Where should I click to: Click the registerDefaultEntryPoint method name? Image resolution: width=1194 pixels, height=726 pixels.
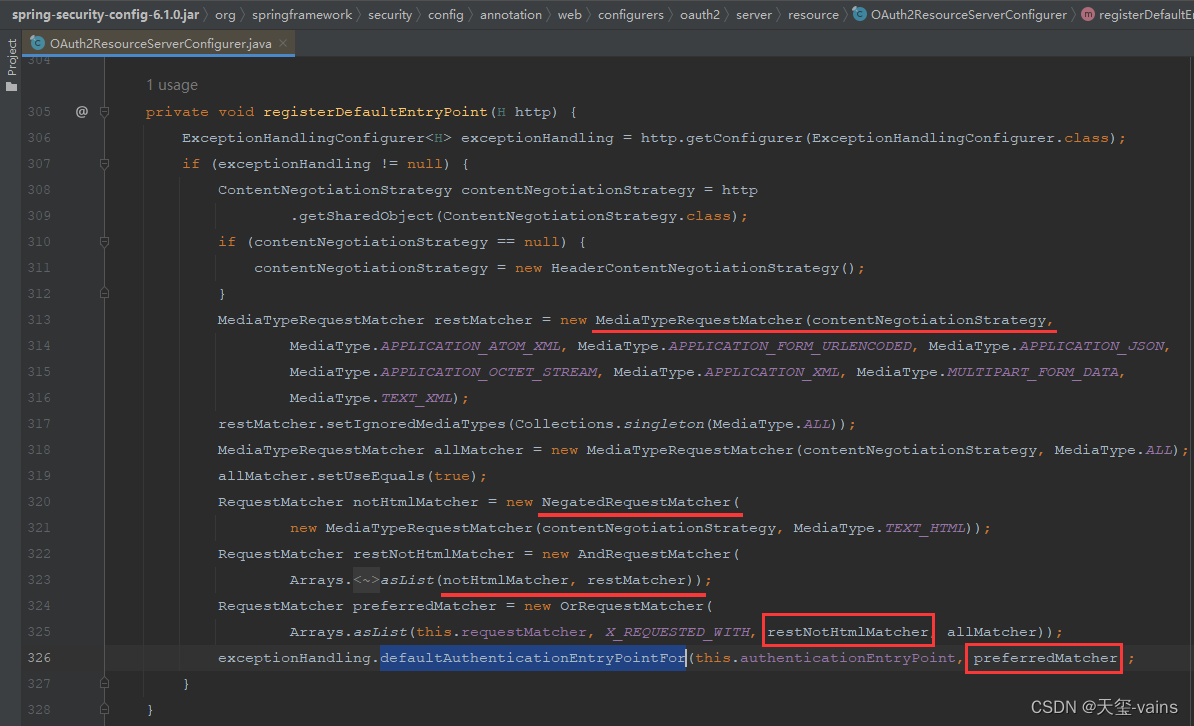[375, 112]
